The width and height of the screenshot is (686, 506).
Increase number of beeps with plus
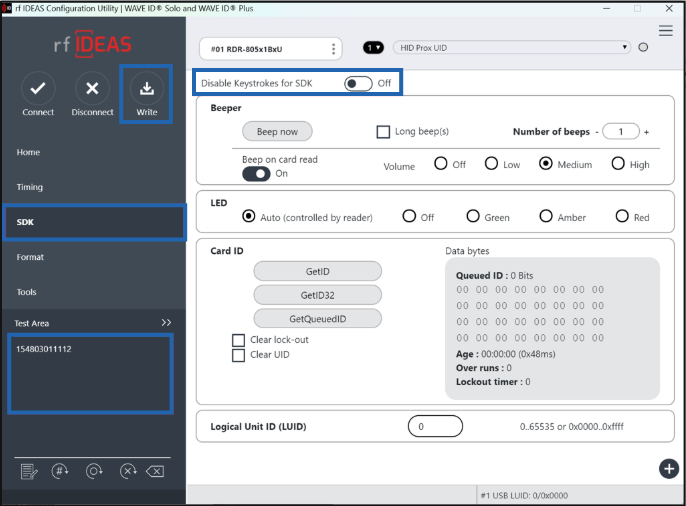[646, 132]
